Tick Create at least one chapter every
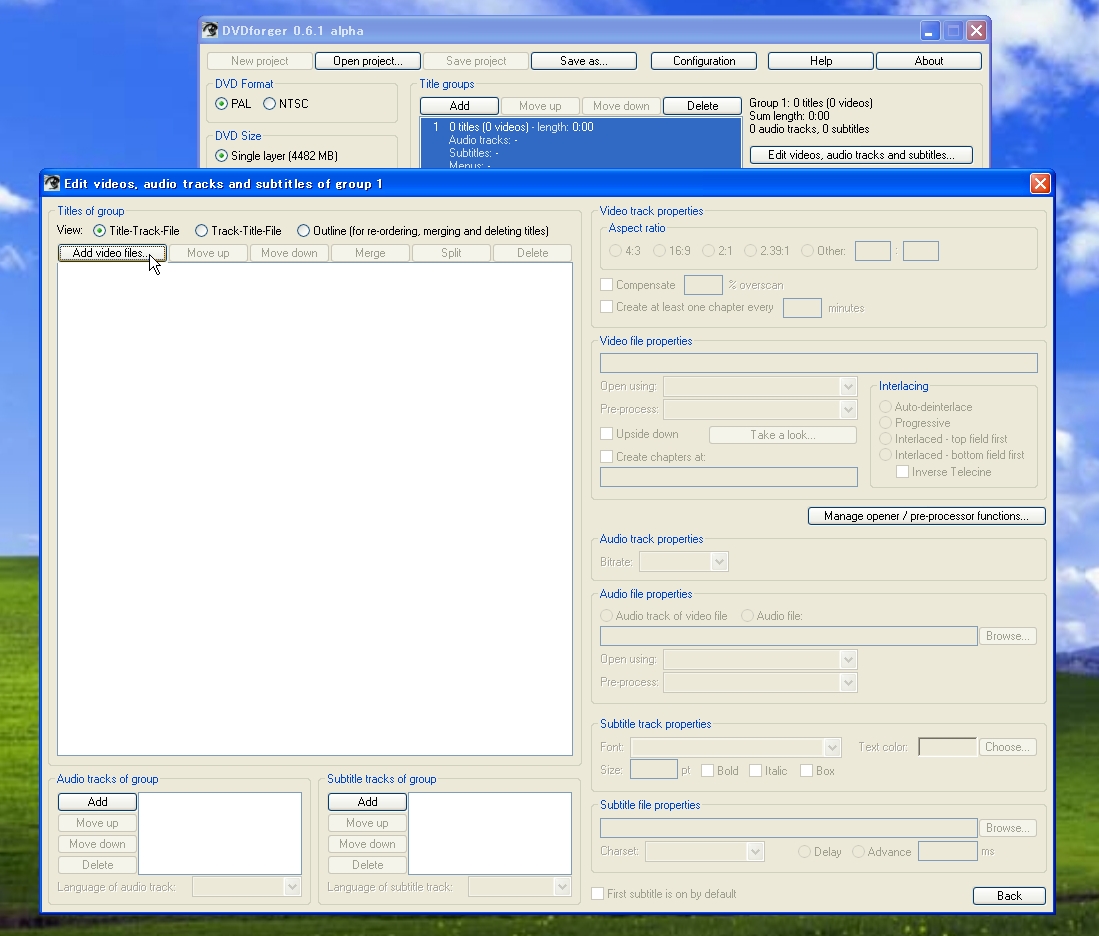Screen dimensions: 1099x936 (607, 307)
